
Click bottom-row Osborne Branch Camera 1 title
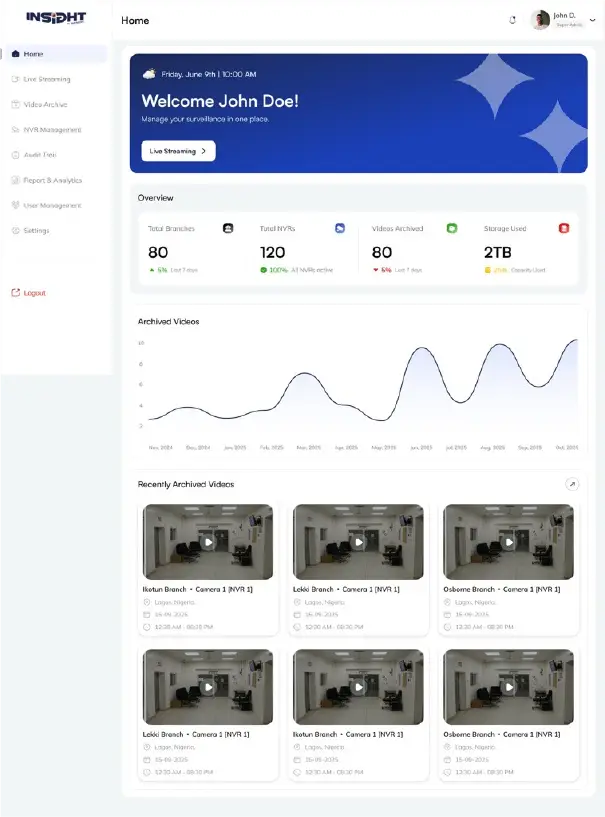coord(502,734)
